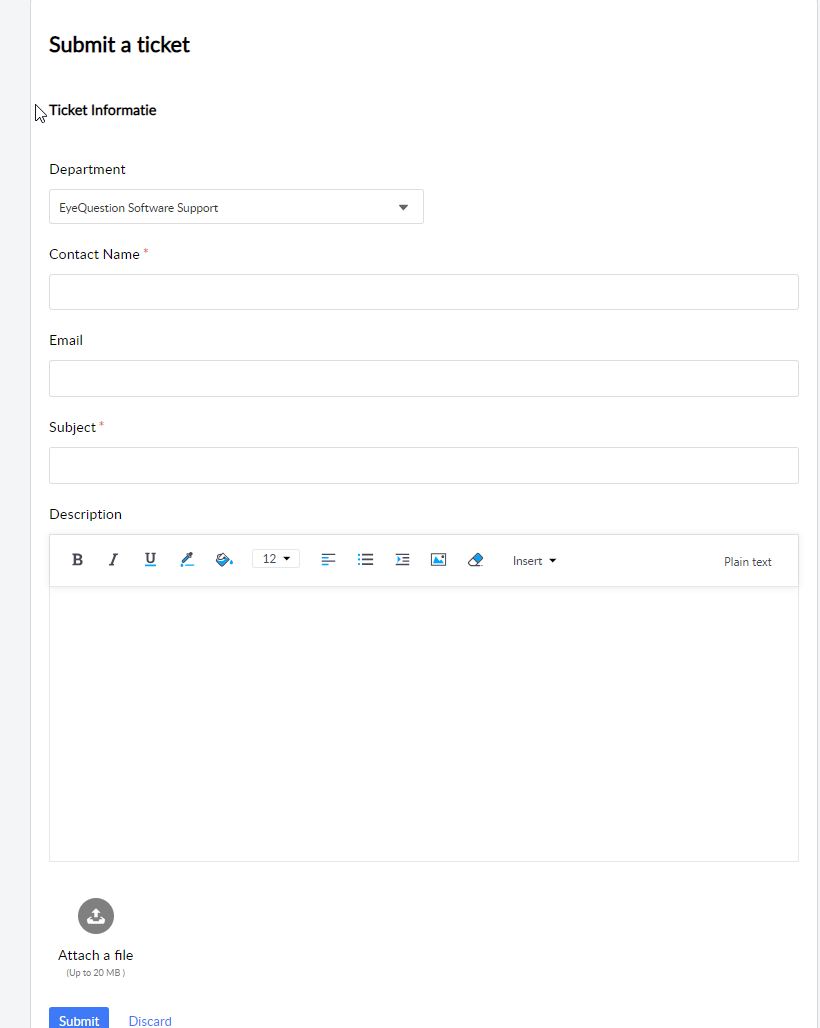Toggle bold formatting in the description editor
Screen dimensions: 820x1028
[77, 560]
